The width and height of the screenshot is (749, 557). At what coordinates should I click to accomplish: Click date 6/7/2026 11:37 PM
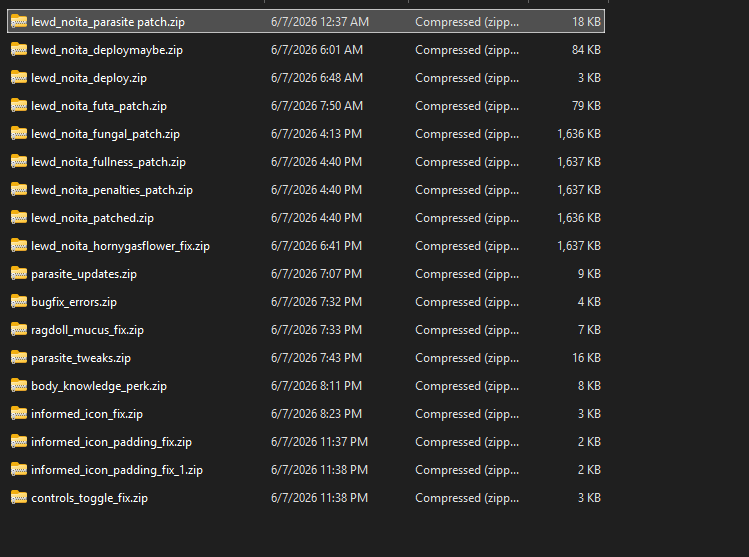coord(319,442)
